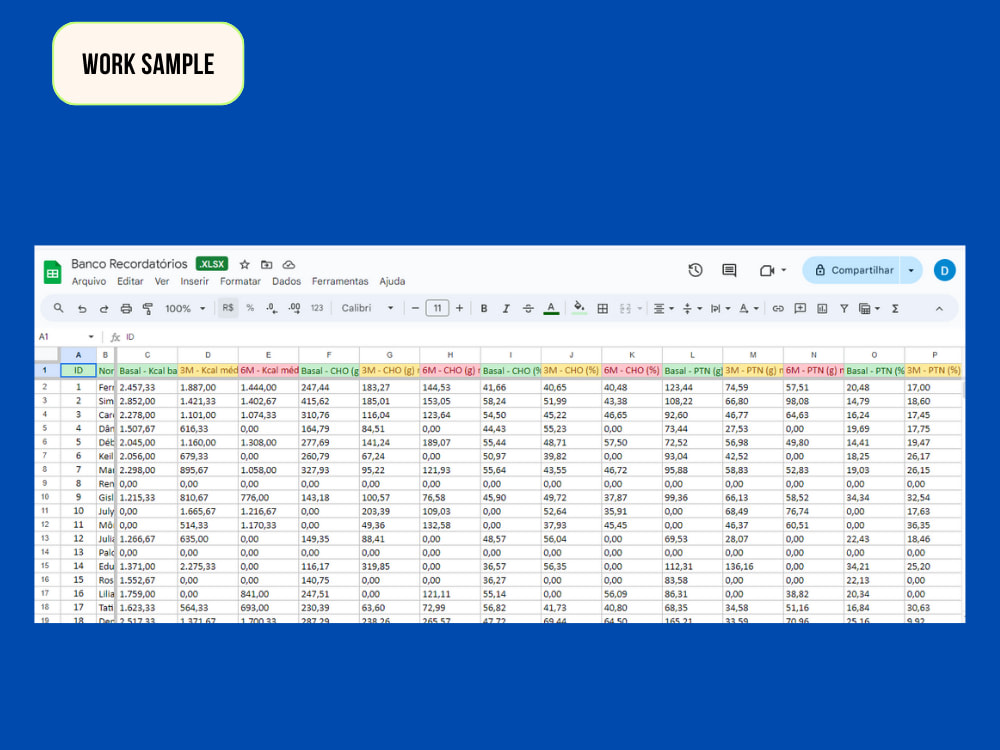
Task: Click the Compartilhar share button
Action: pyautogui.click(x=853, y=270)
